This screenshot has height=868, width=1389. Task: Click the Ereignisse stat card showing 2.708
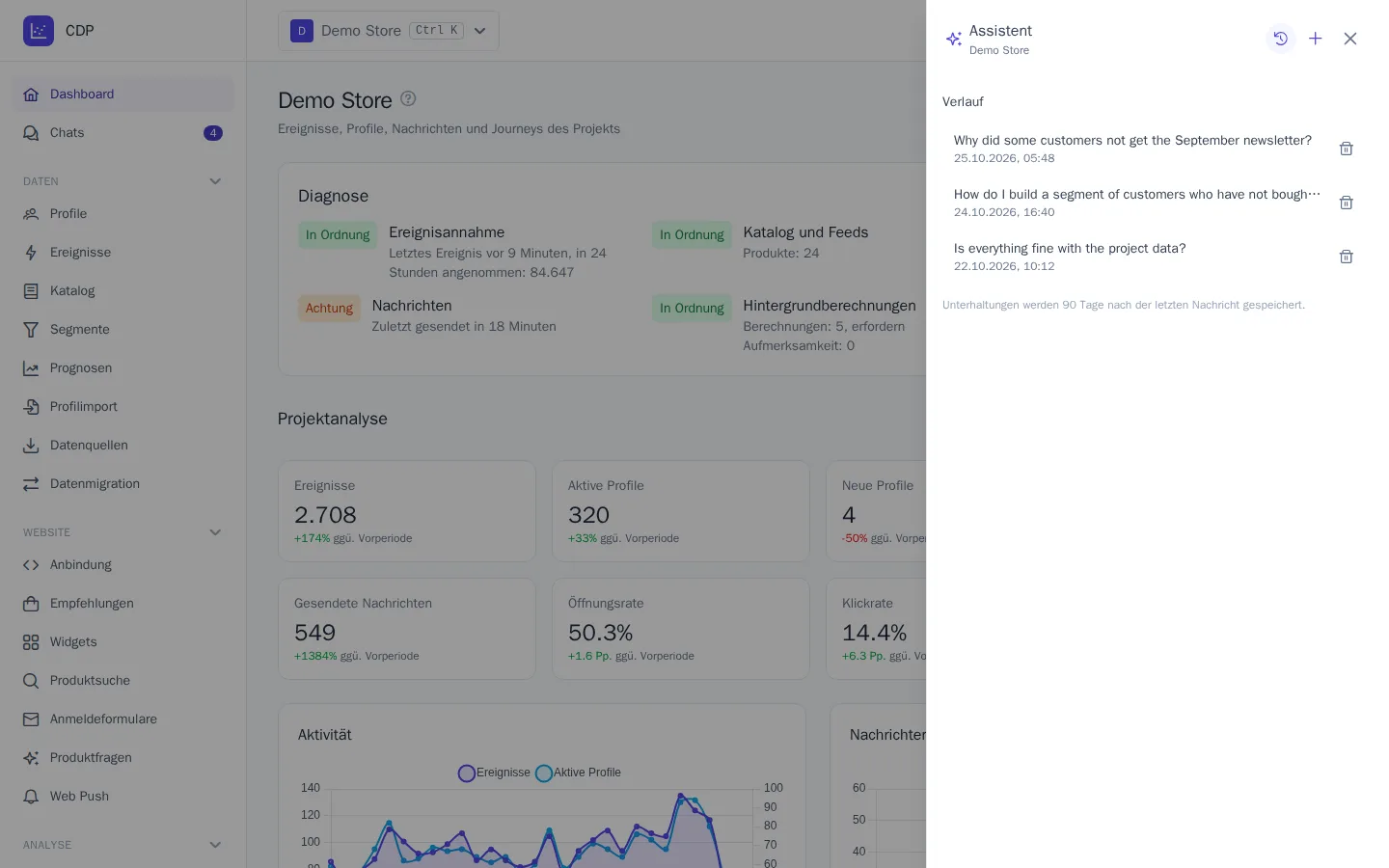[407, 511]
